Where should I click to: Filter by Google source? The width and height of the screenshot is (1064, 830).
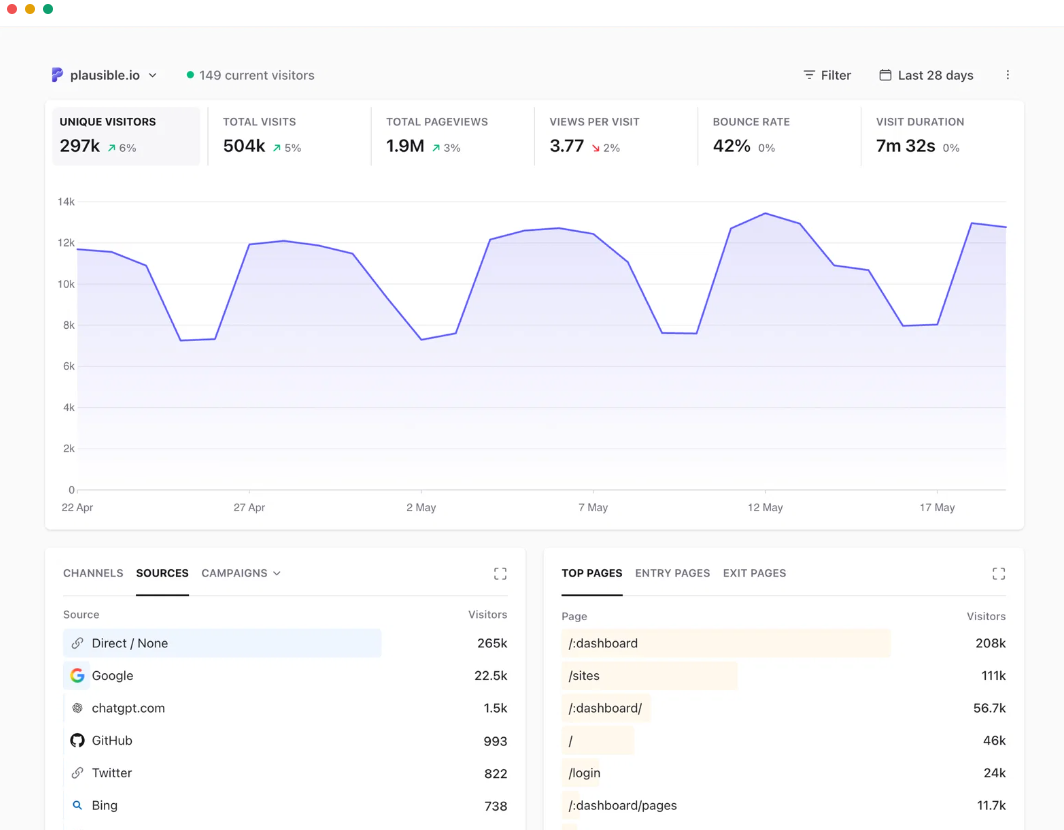point(113,676)
